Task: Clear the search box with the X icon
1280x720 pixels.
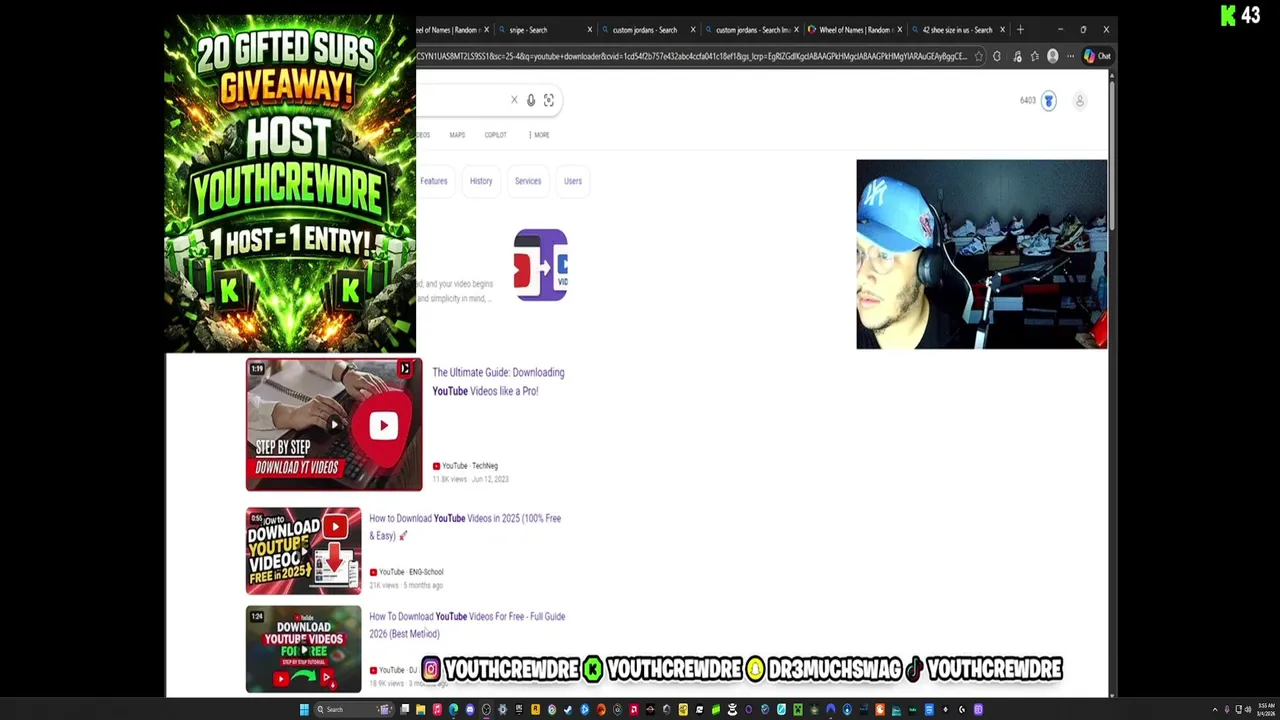Action: 514,100
